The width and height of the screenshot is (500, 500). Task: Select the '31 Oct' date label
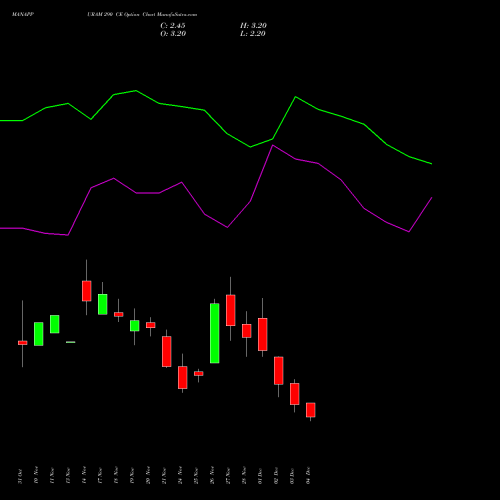pos(20,476)
